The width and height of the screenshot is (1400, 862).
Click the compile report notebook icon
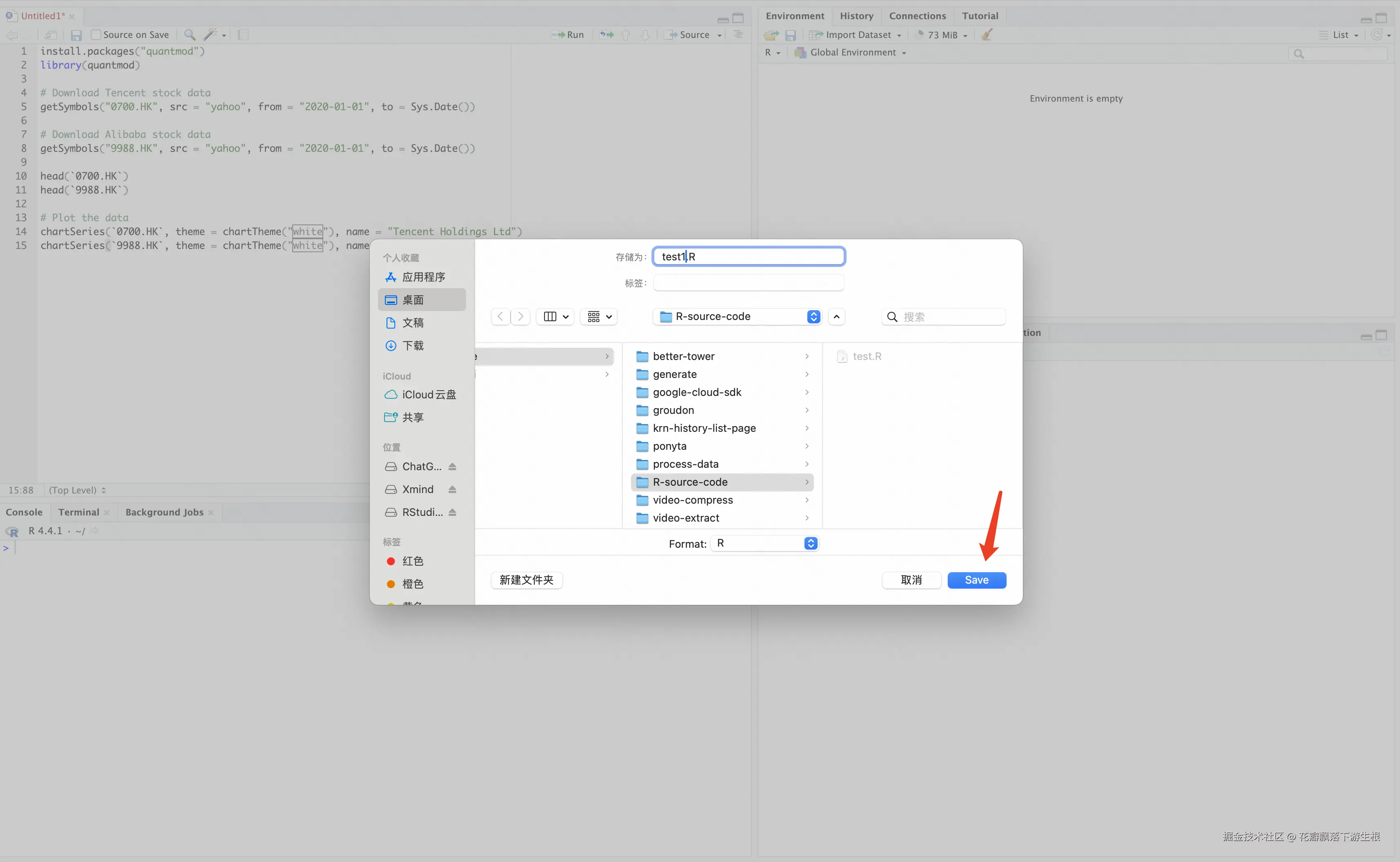[243, 35]
